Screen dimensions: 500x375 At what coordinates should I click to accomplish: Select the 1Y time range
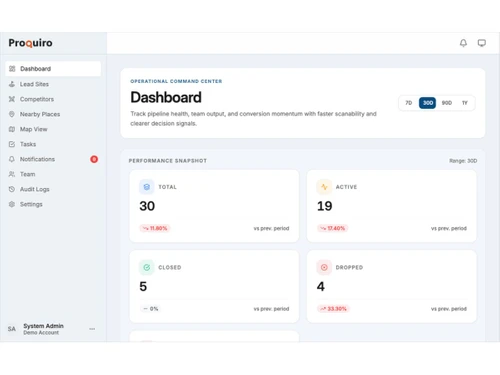click(x=465, y=103)
